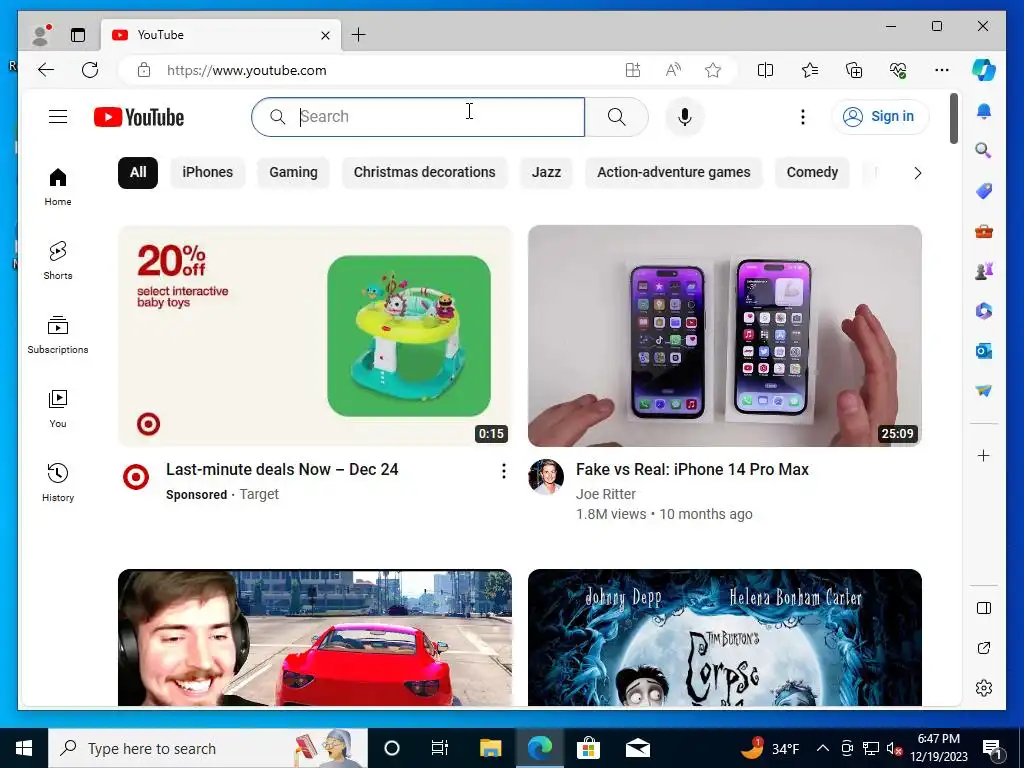Click the Target advertiser avatar logo
The image size is (1024, 768).
point(136,477)
